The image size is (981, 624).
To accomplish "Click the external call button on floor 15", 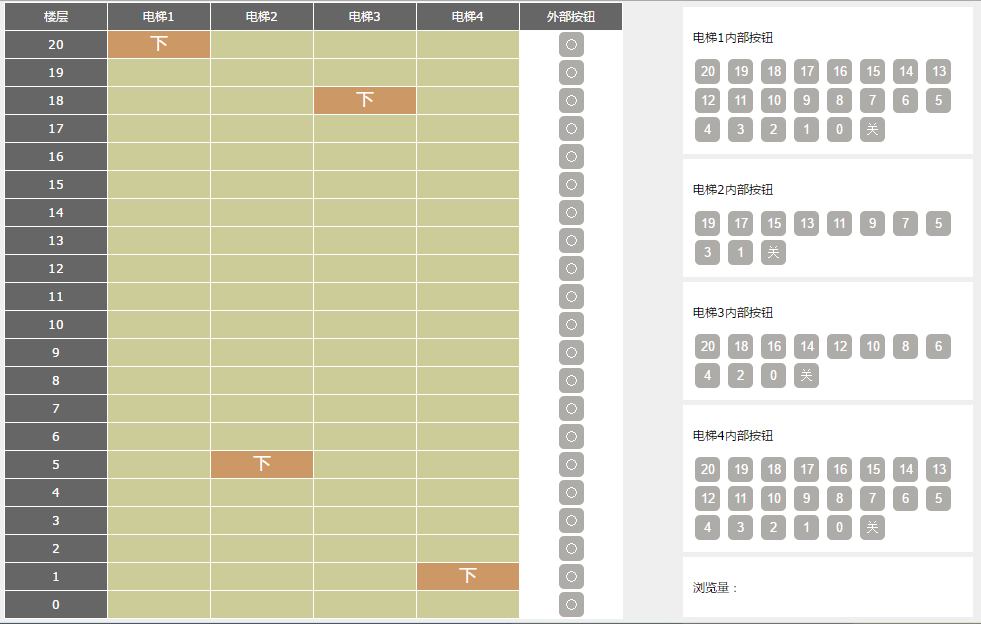I will pyautogui.click(x=571, y=185).
